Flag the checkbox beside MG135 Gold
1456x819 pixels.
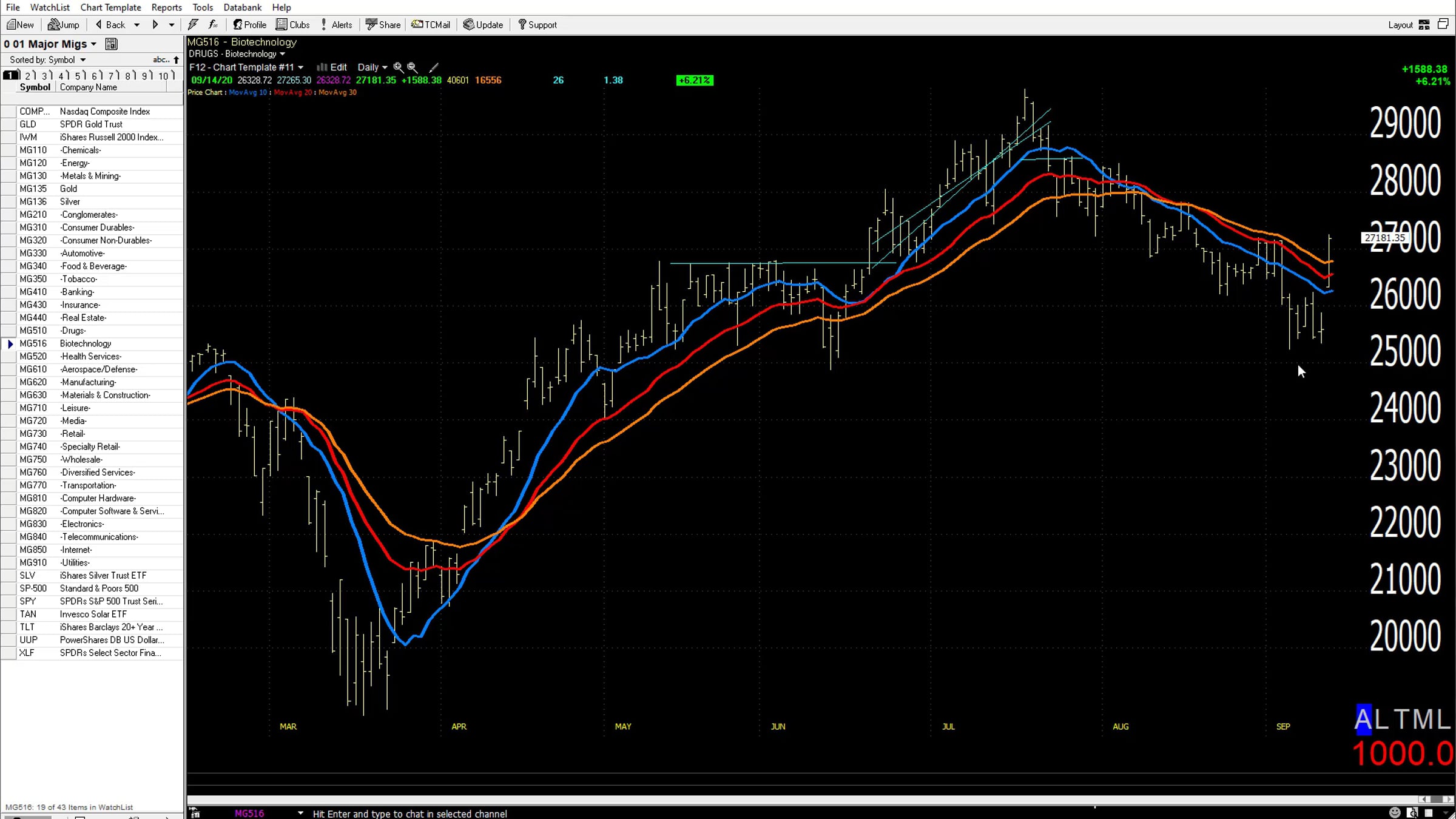point(8,189)
